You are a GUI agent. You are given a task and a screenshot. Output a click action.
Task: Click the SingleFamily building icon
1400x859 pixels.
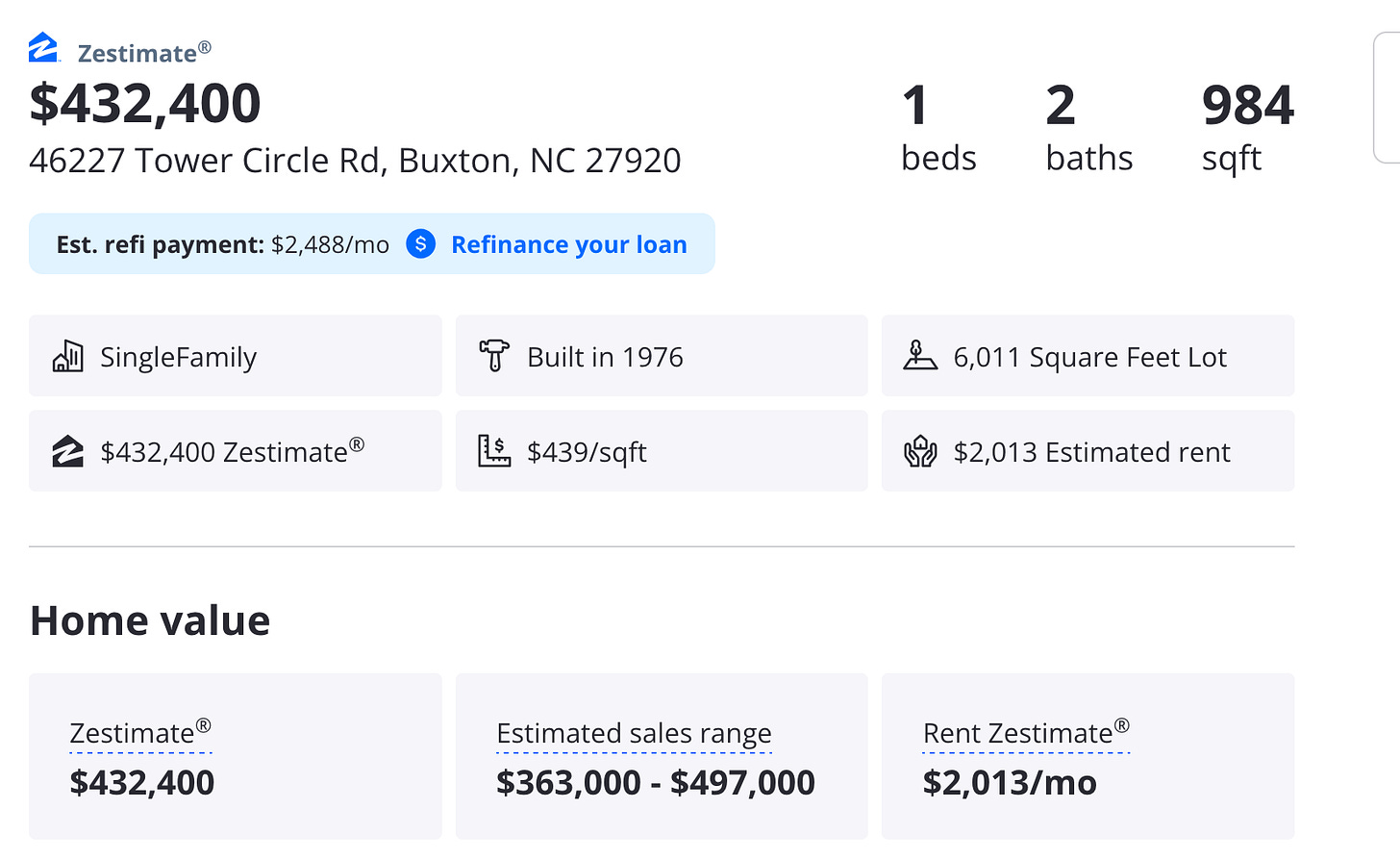67,357
